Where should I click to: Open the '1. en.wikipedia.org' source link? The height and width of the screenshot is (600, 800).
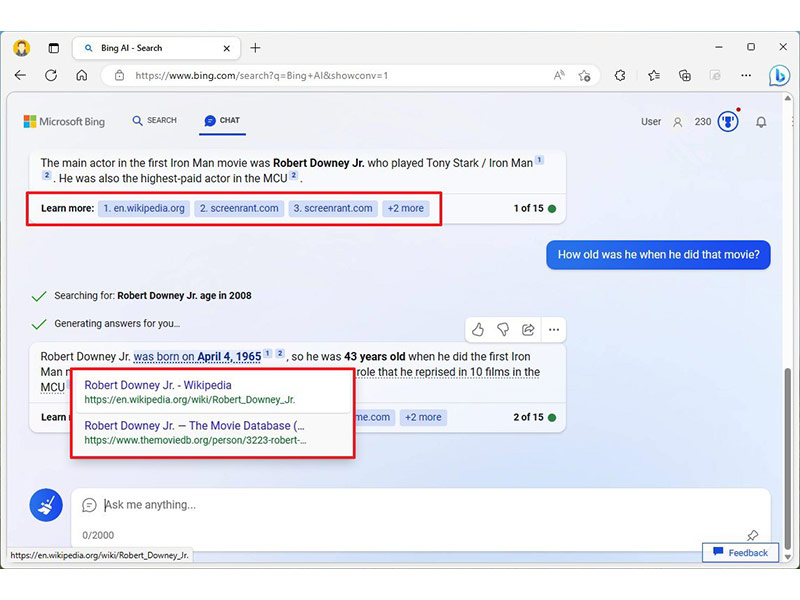pyautogui.click(x=143, y=208)
